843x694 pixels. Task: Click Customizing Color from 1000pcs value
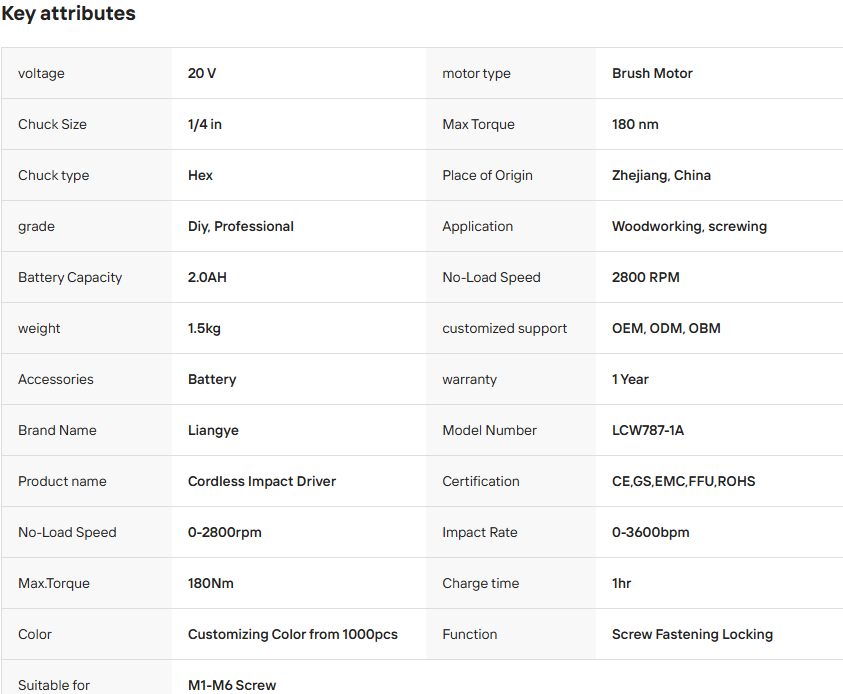(292, 634)
